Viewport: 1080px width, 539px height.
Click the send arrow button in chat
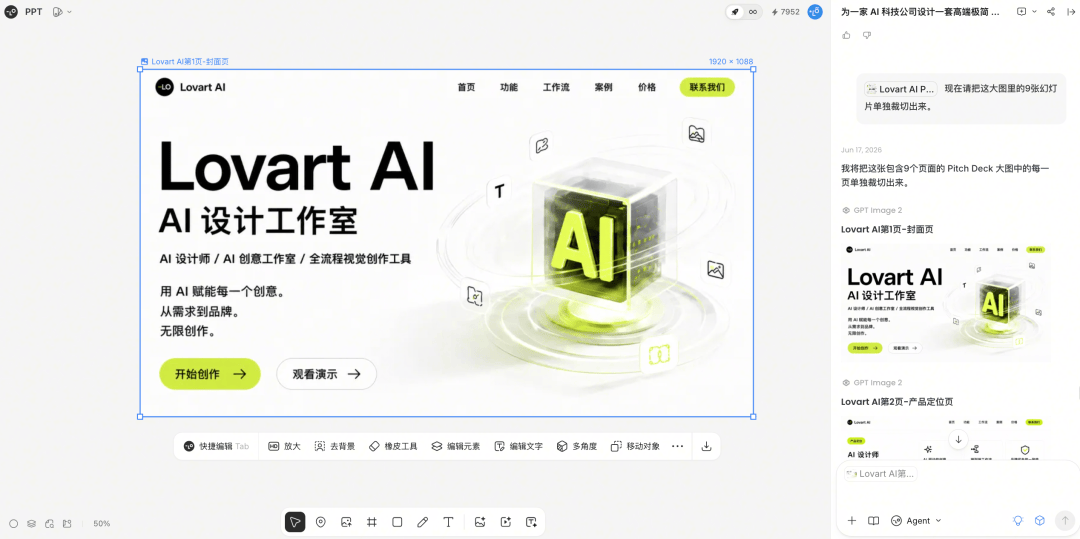[x=1065, y=520]
